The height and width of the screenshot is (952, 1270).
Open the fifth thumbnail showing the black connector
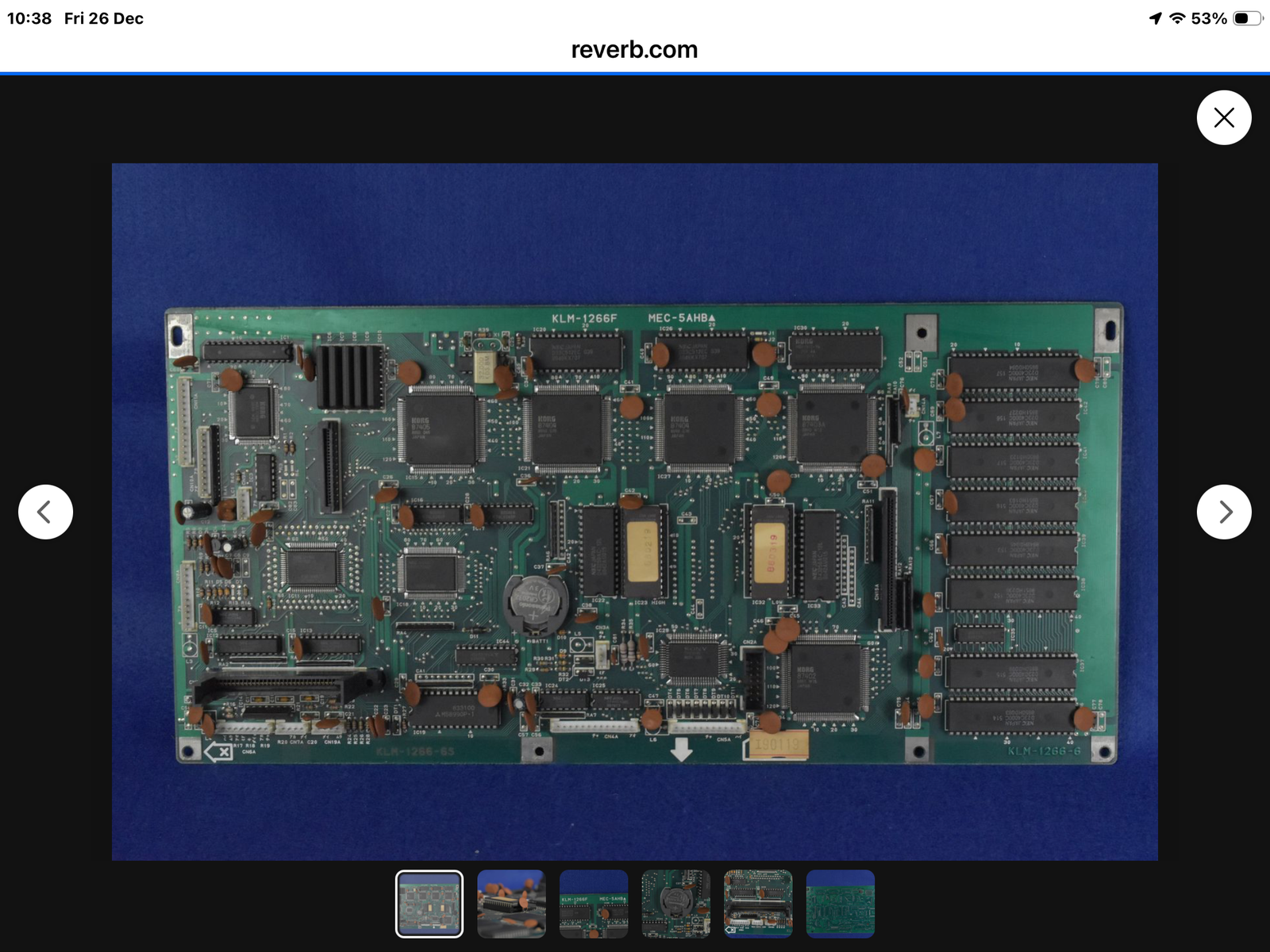point(758,904)
